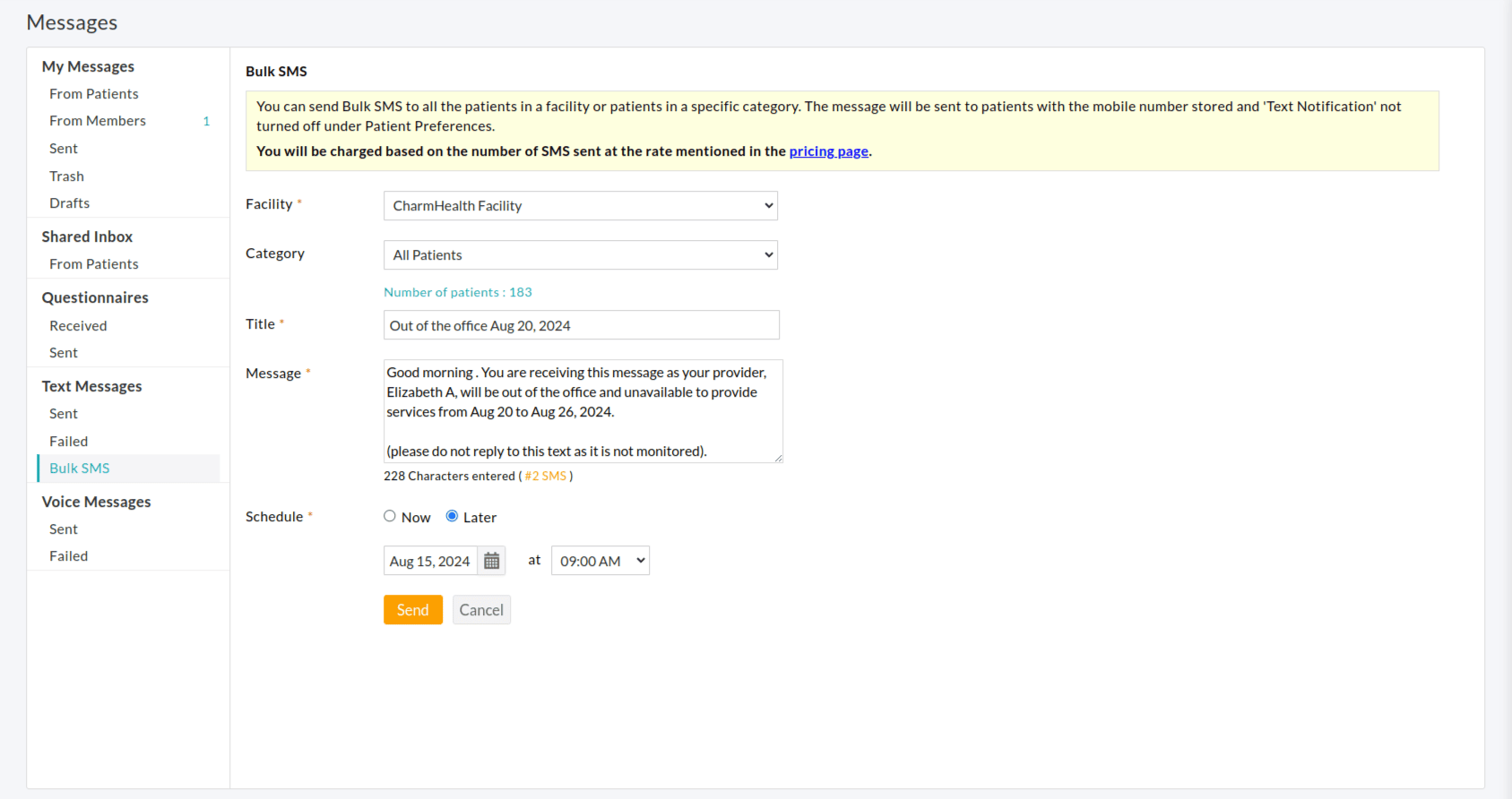
Task: Open the schedule time dropdown
Action: (600, 561)
